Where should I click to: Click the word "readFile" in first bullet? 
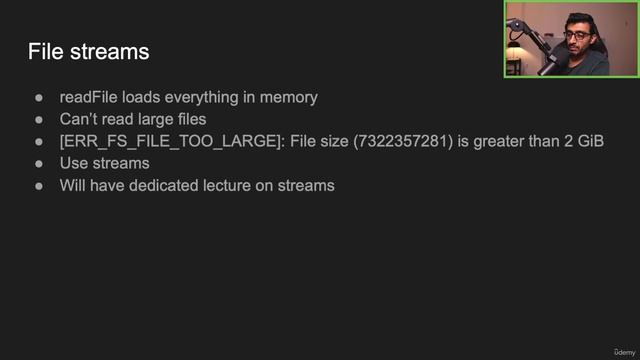tap(89, 97)
